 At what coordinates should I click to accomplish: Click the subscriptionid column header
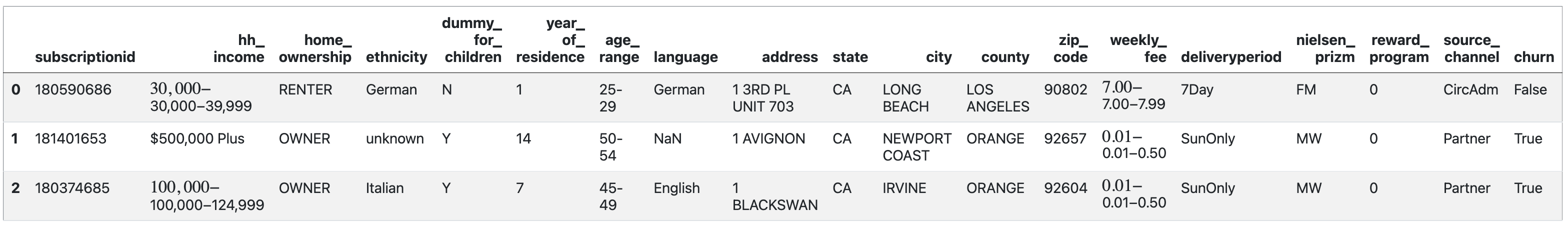(x=84, y=57)
